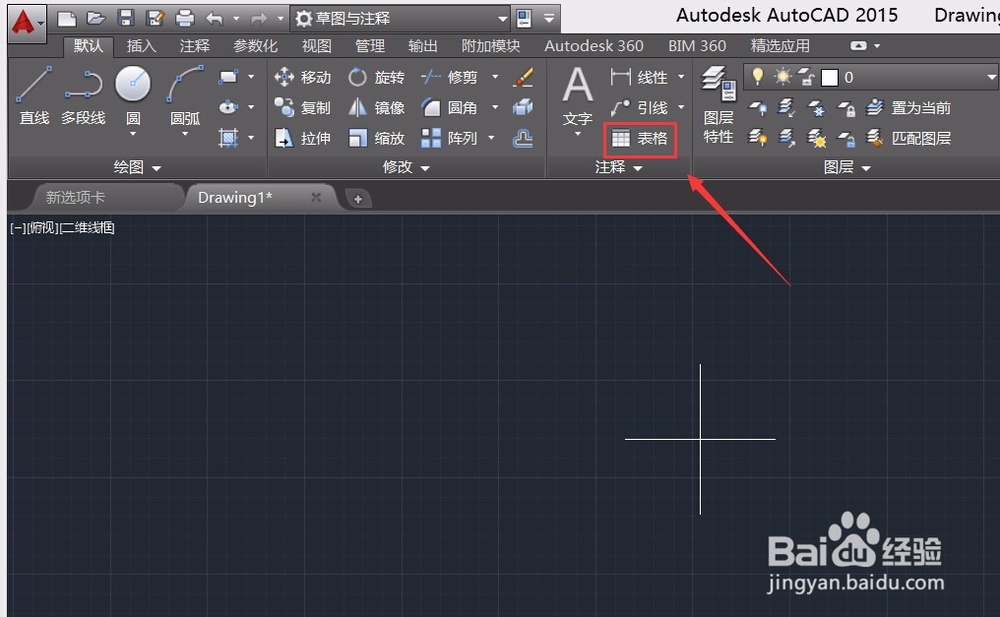The image size is (1000, 617).
Task: Expand the redo history dropdown arrow
Action: pyautogui.click(x=280, y=19)
